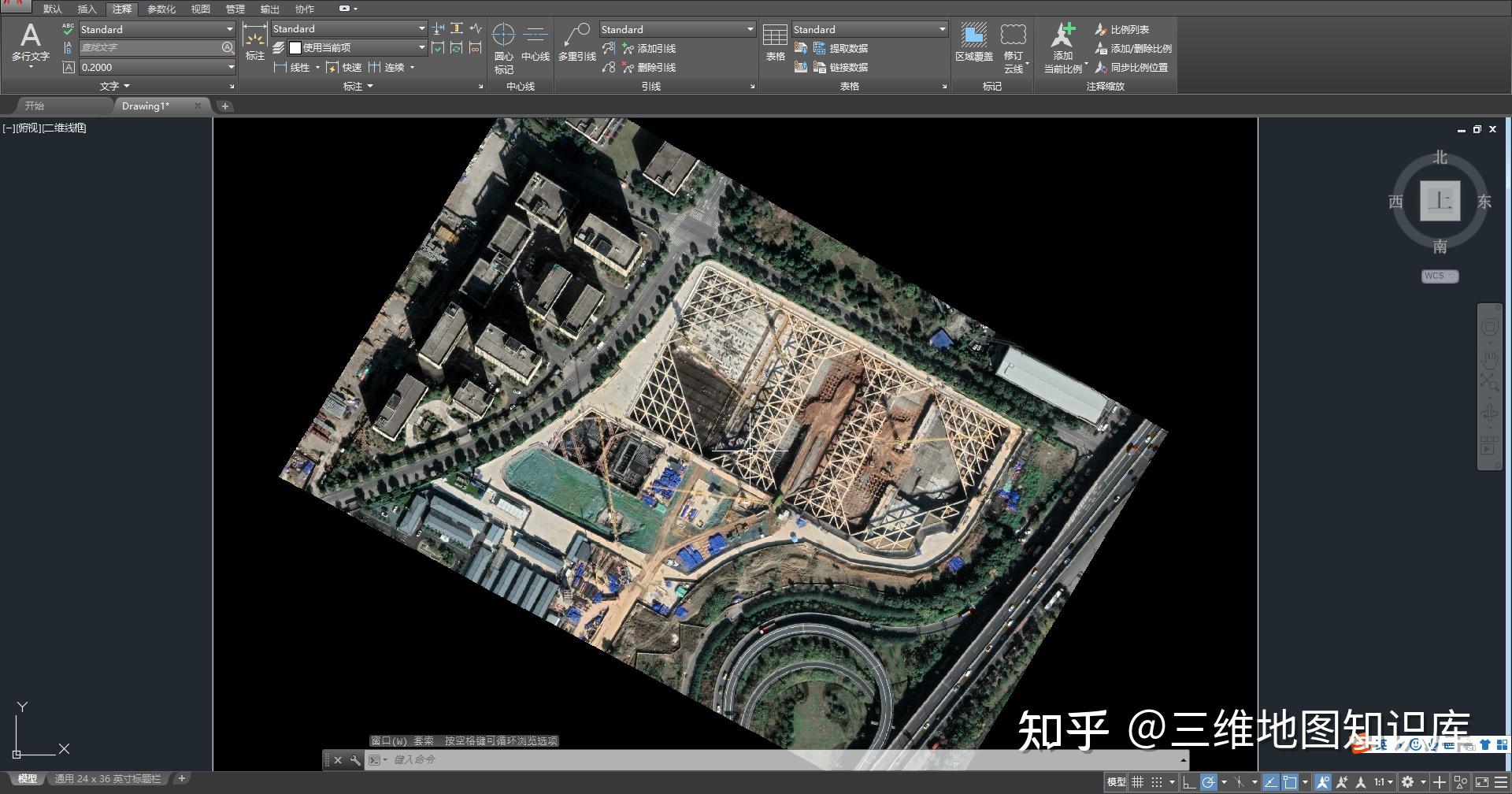Open the 比例列表 scale list
Image resolution: width=1512 pixels, height=794 pixels.
pyautogui.click(x=1122, y=30)
